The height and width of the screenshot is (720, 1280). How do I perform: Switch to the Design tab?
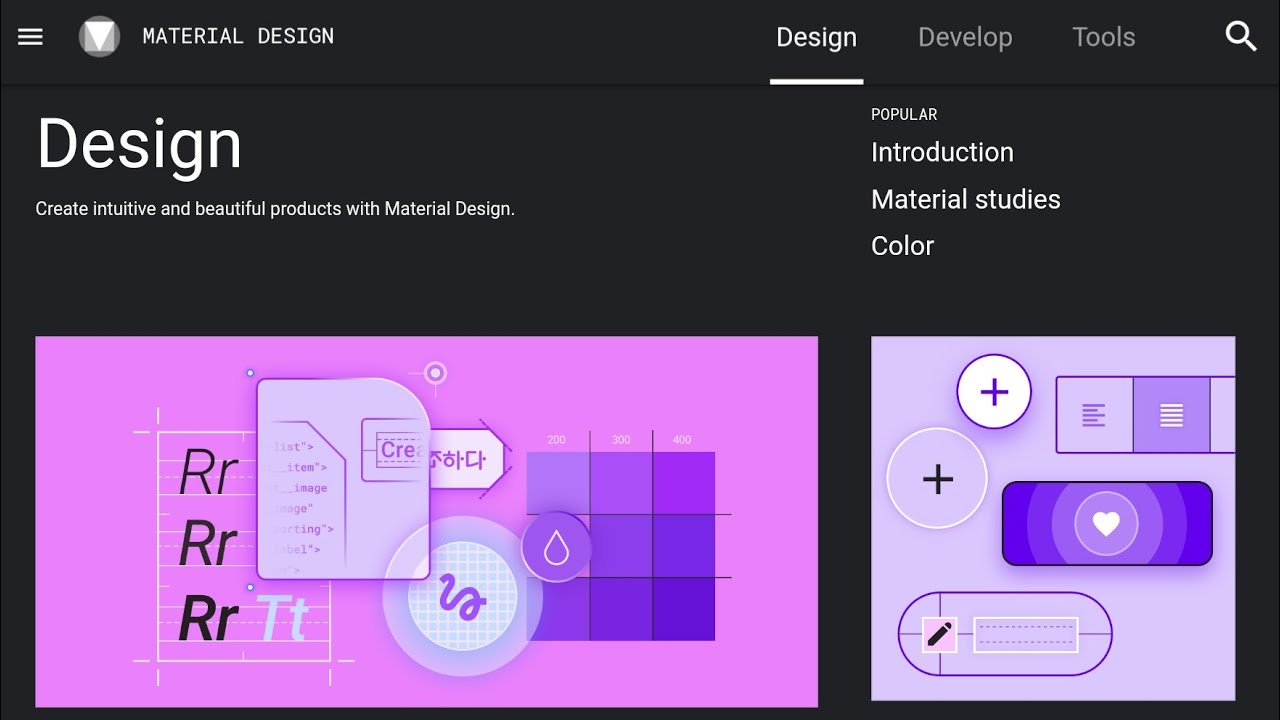[x=817, y=37]
